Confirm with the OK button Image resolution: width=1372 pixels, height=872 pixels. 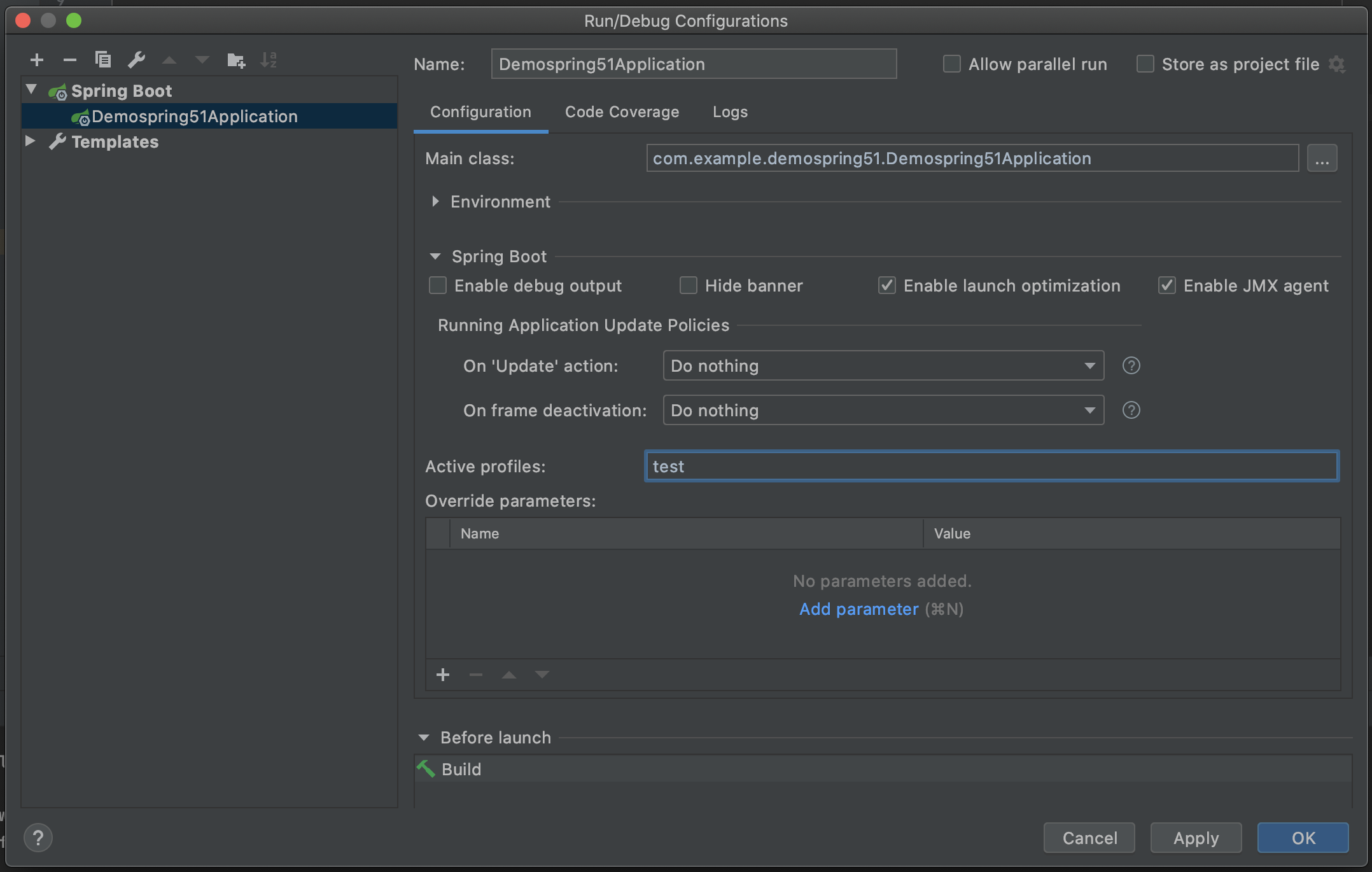point(1303,838)
